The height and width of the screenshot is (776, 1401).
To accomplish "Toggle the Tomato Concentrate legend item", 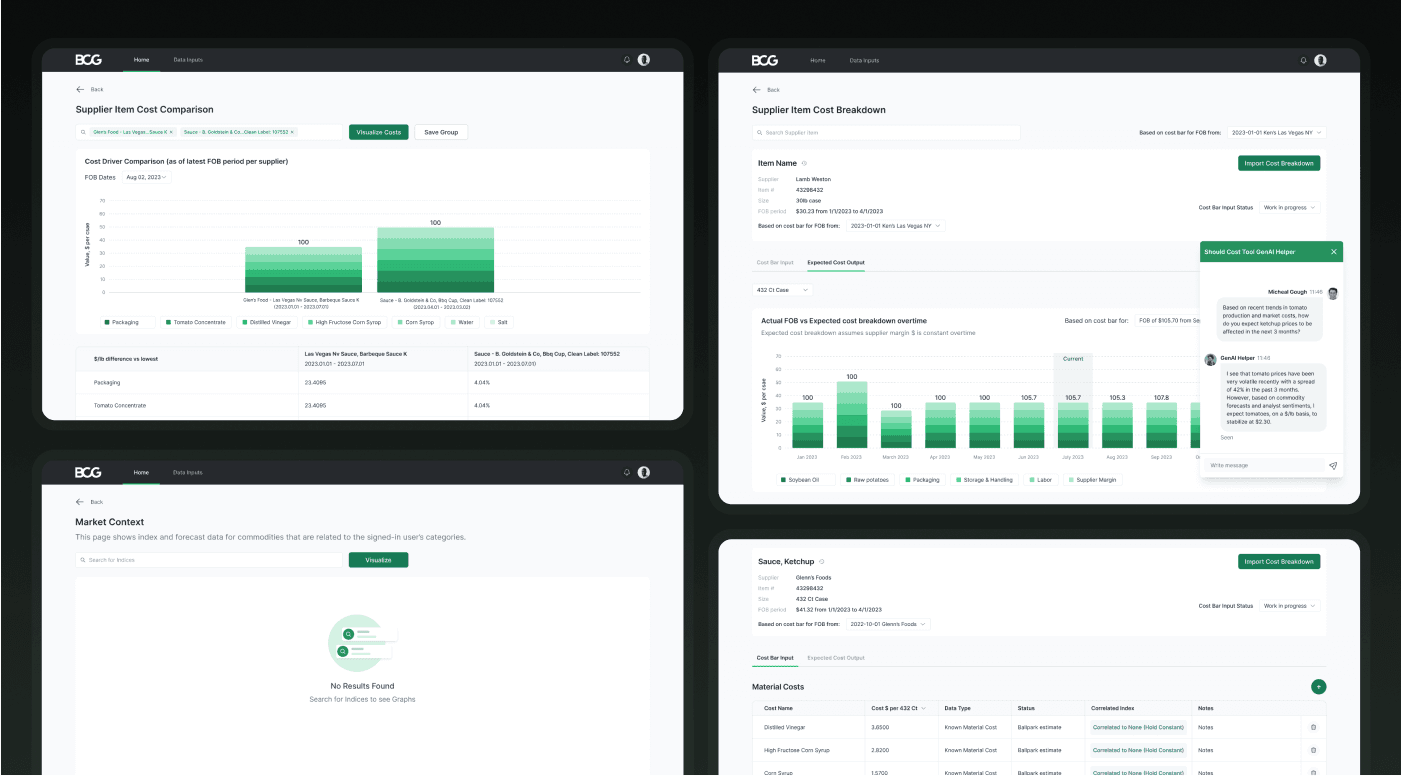I will click(196, 322).
